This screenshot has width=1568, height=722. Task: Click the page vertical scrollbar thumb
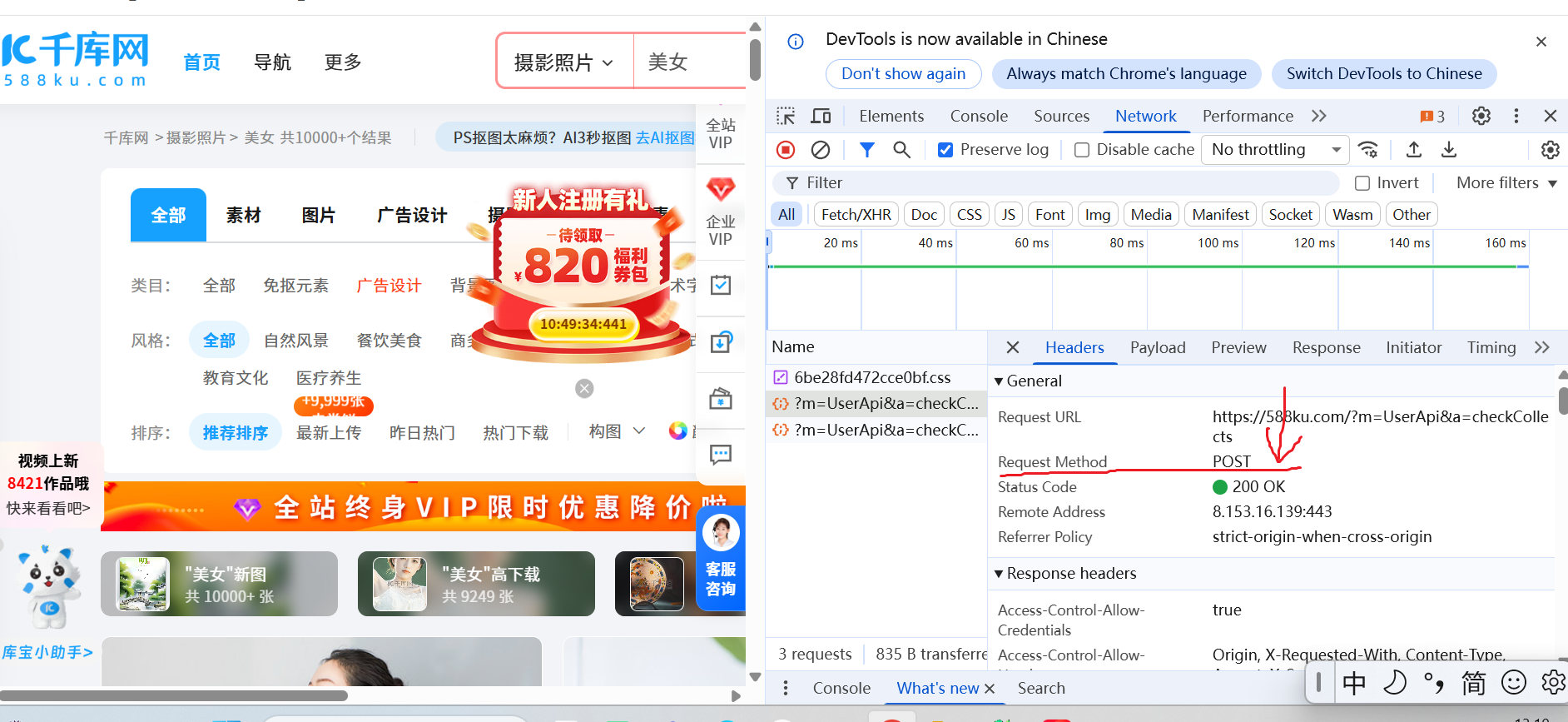pyautogui.click(x=755, y=60)
